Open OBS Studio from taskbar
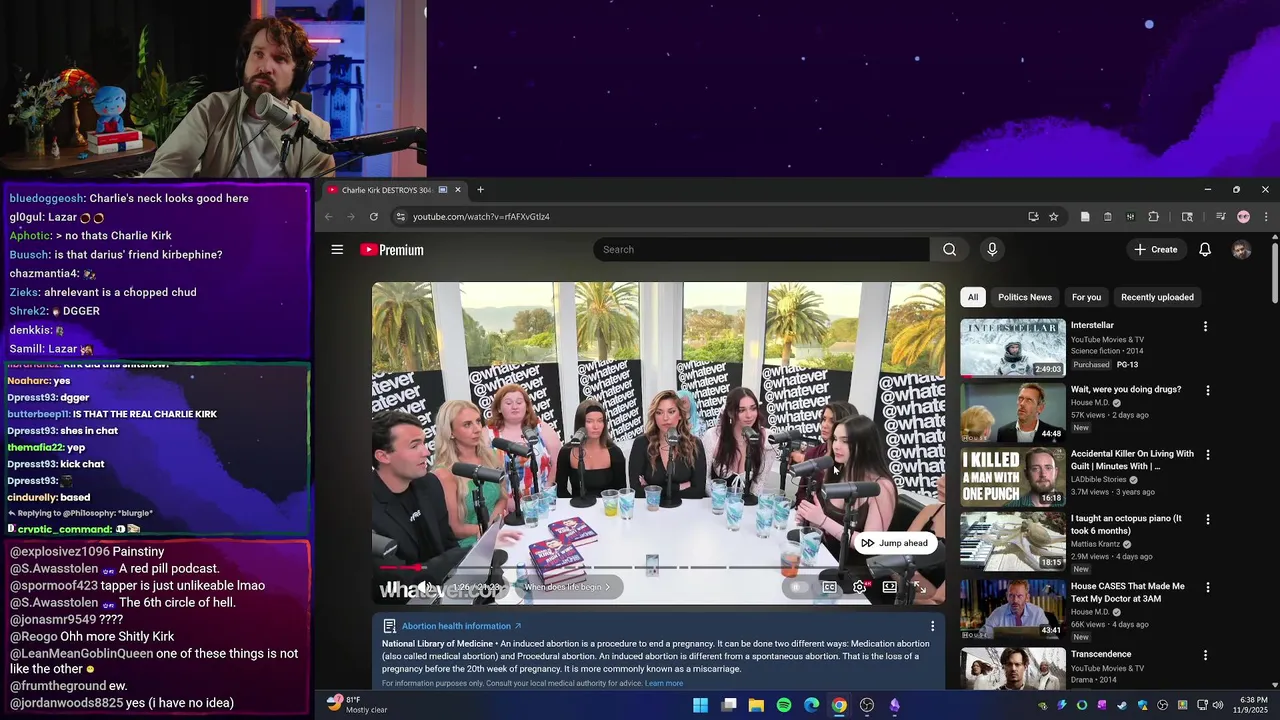 tap(867, 705)
